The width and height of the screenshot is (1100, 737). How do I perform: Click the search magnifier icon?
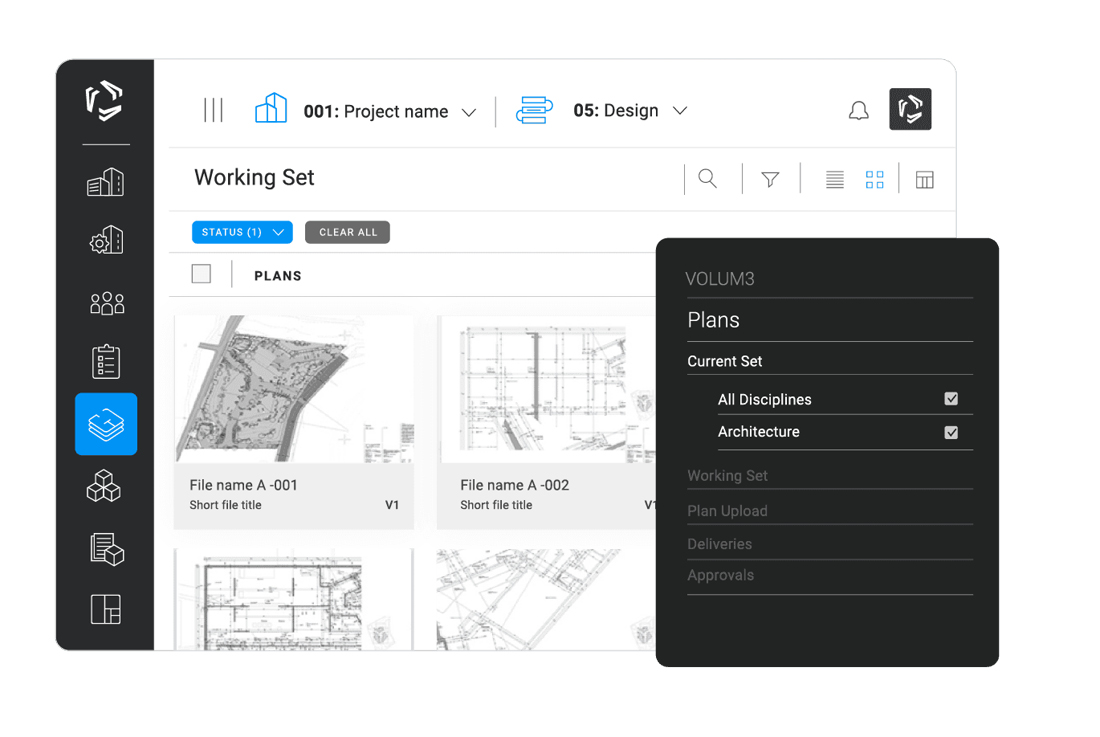tap(707, 179)
